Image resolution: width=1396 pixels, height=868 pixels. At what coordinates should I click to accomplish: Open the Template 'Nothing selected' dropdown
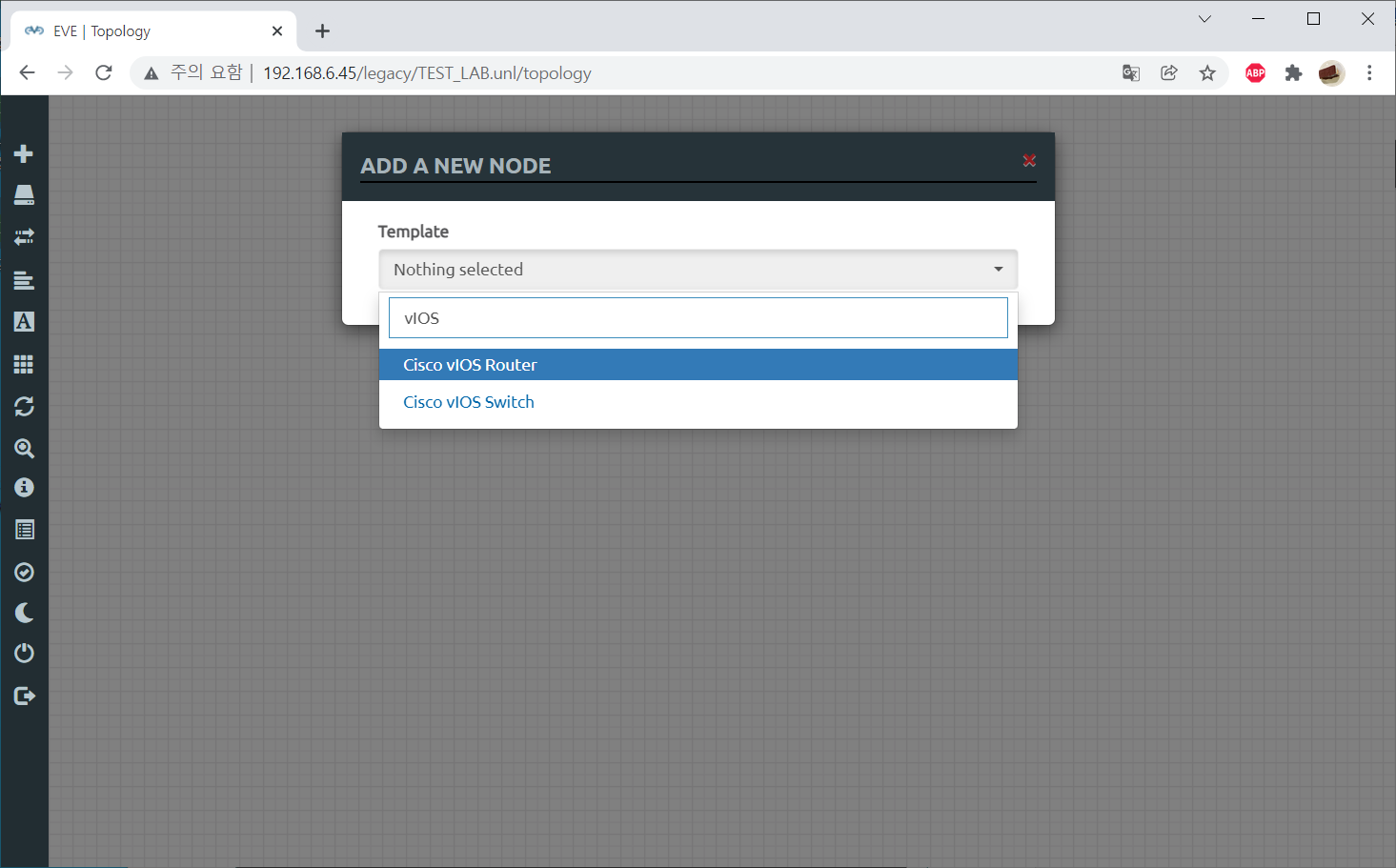pyautogui.click(x=698, y=270)
